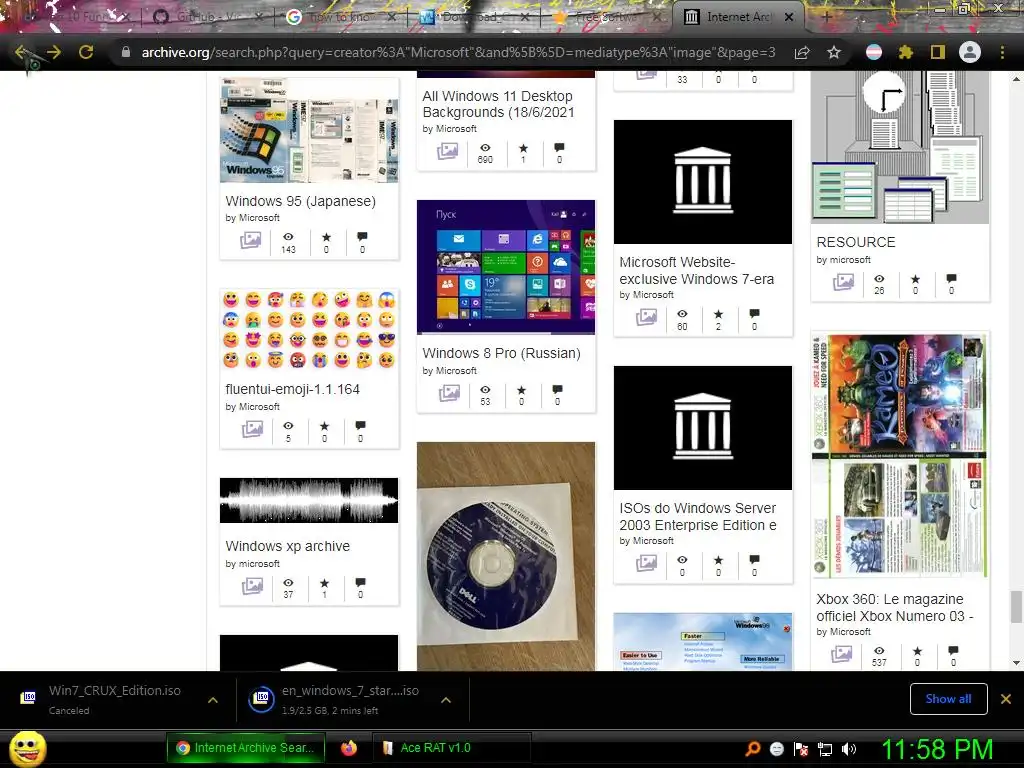Click favorites star on Windows 8 Pro (Russian)
The image size is (1024, 768).
521,390
